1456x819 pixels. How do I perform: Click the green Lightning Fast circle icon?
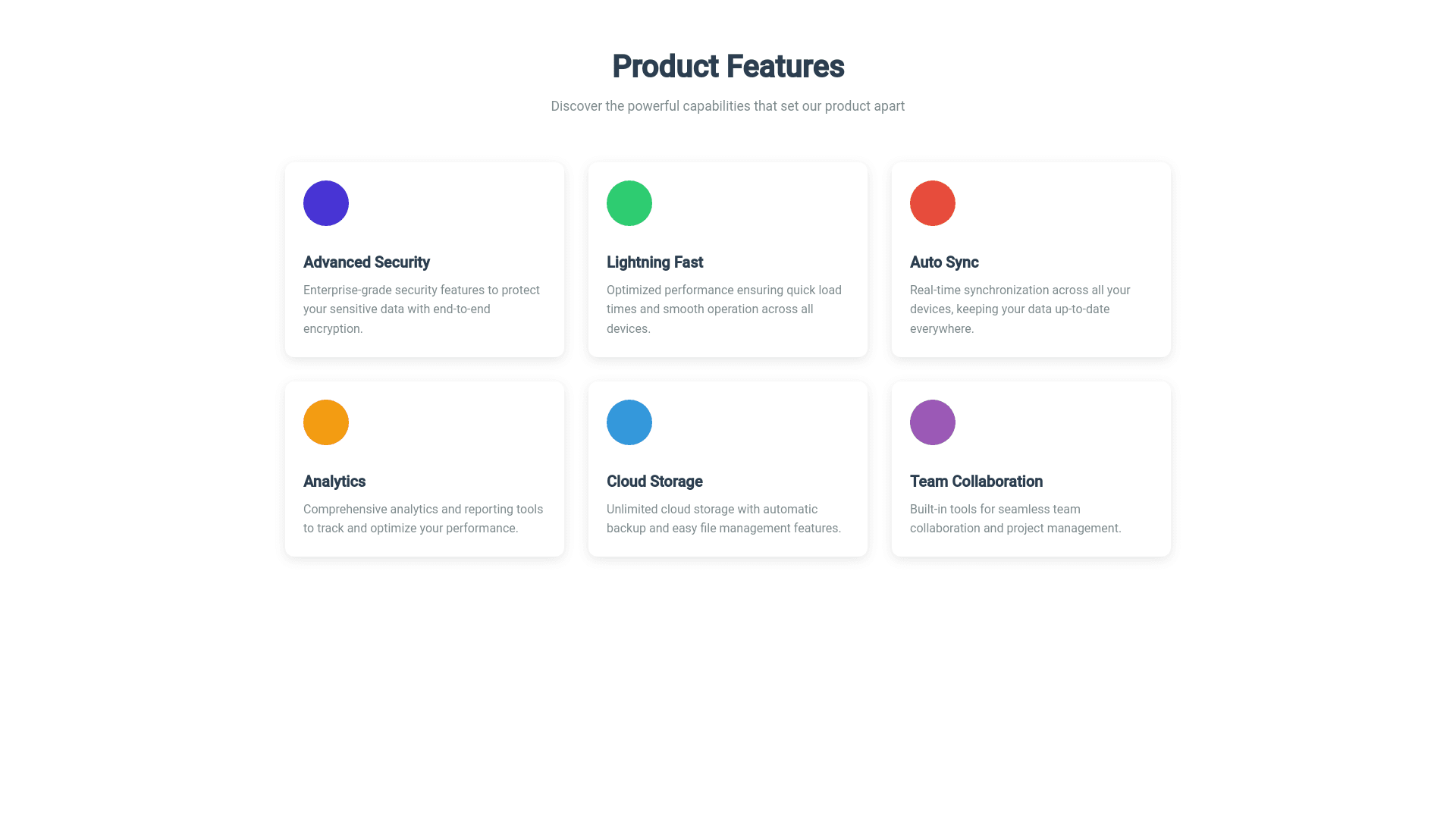[629, 203]
